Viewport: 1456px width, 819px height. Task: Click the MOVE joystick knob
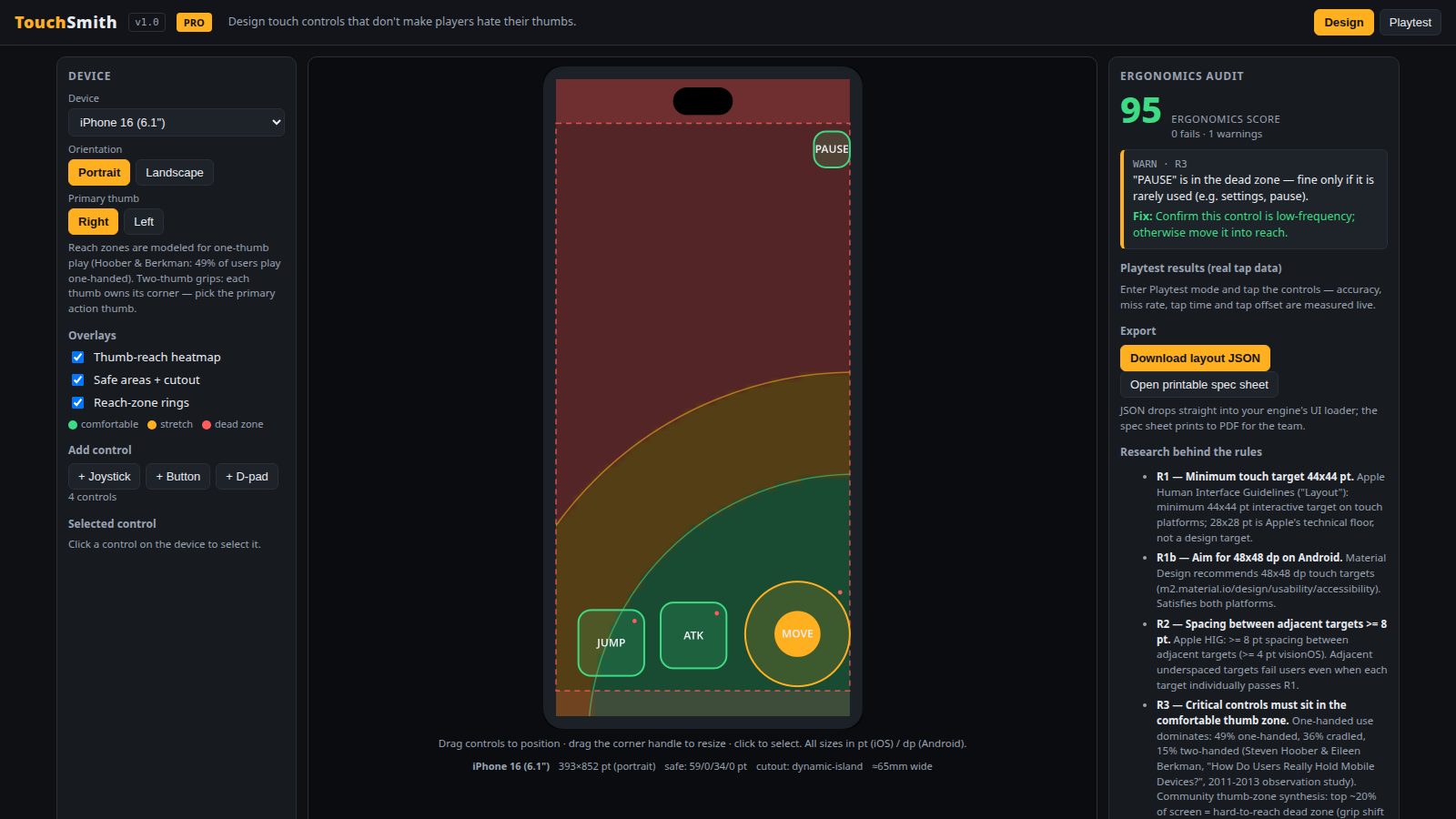(797, 633)
